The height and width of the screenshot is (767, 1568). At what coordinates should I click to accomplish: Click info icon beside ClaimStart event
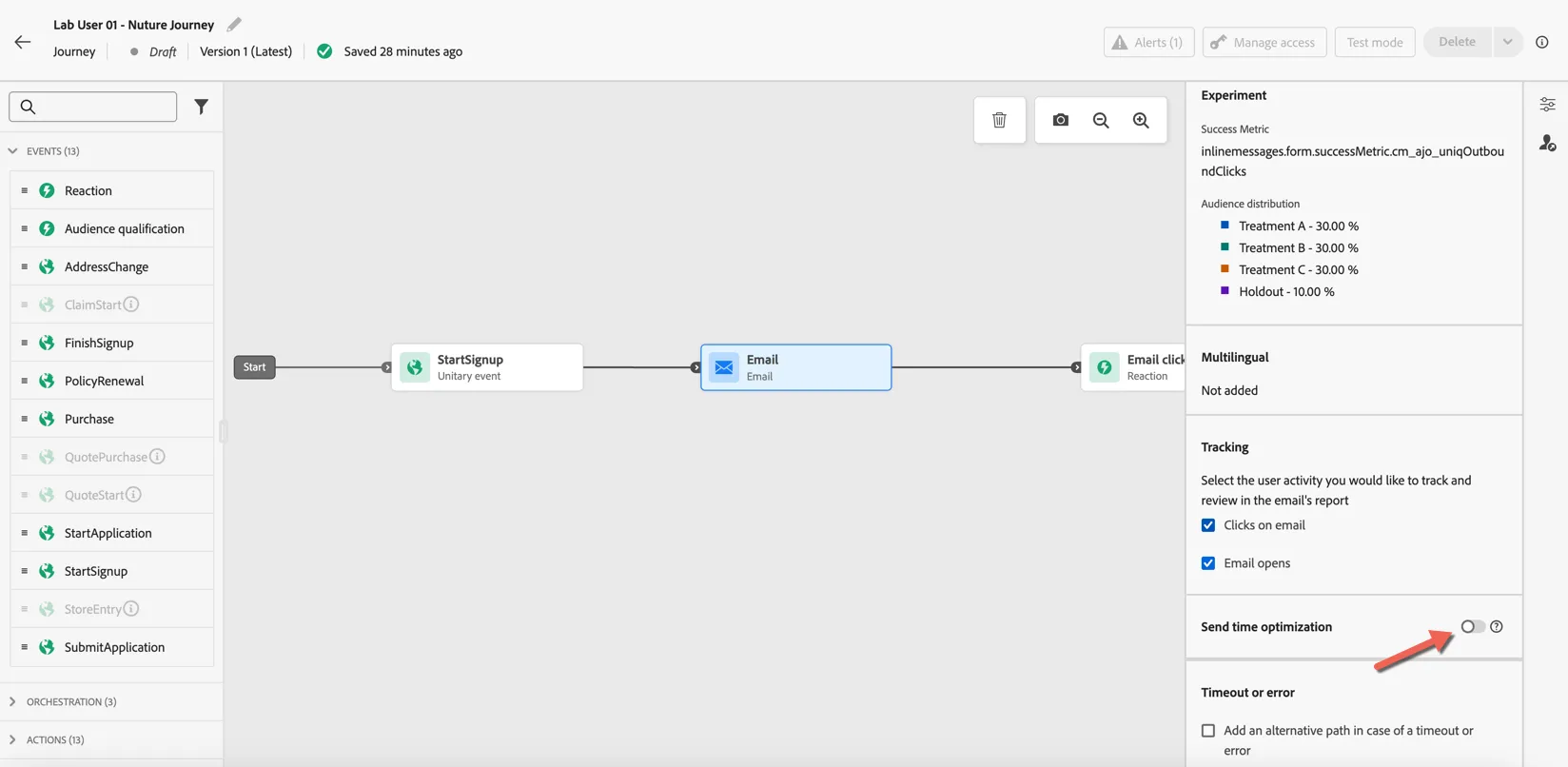tap(131, 305)
